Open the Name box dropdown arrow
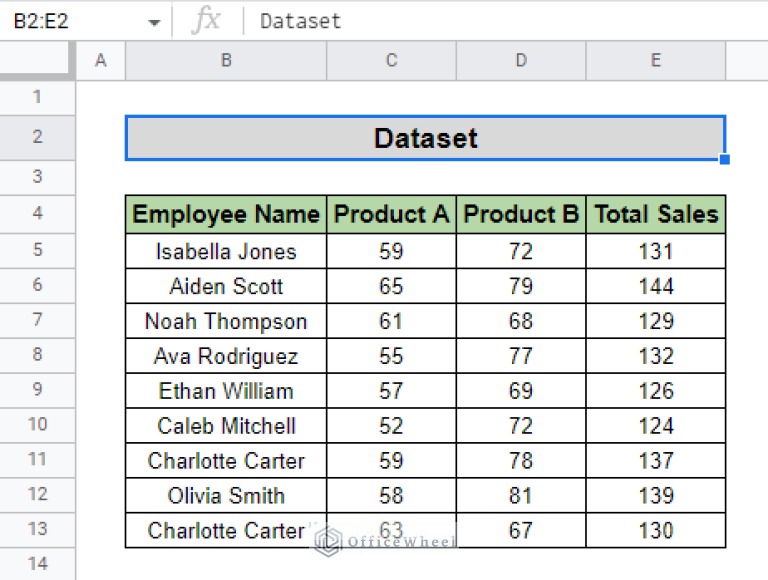Screen dimensions: 768x580 [154, 22]
